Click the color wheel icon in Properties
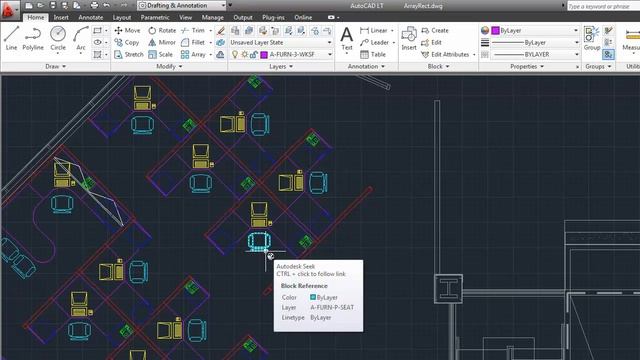This screenshot has height=360, width=640. pos(484,31)
